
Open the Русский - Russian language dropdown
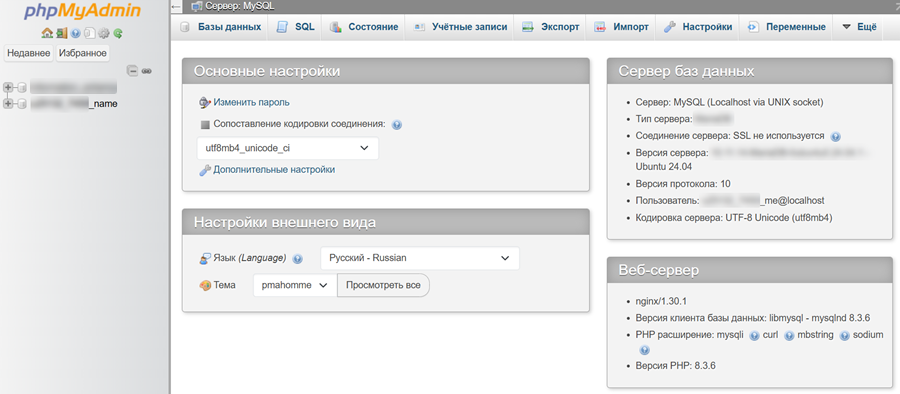(420, 258)
